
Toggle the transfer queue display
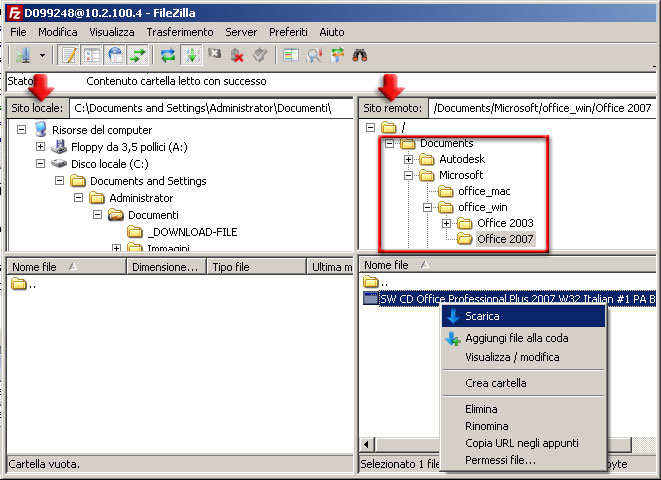137,55
